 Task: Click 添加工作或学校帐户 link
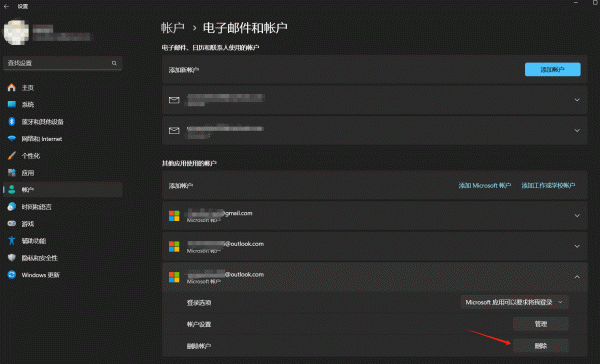(548, 186)
